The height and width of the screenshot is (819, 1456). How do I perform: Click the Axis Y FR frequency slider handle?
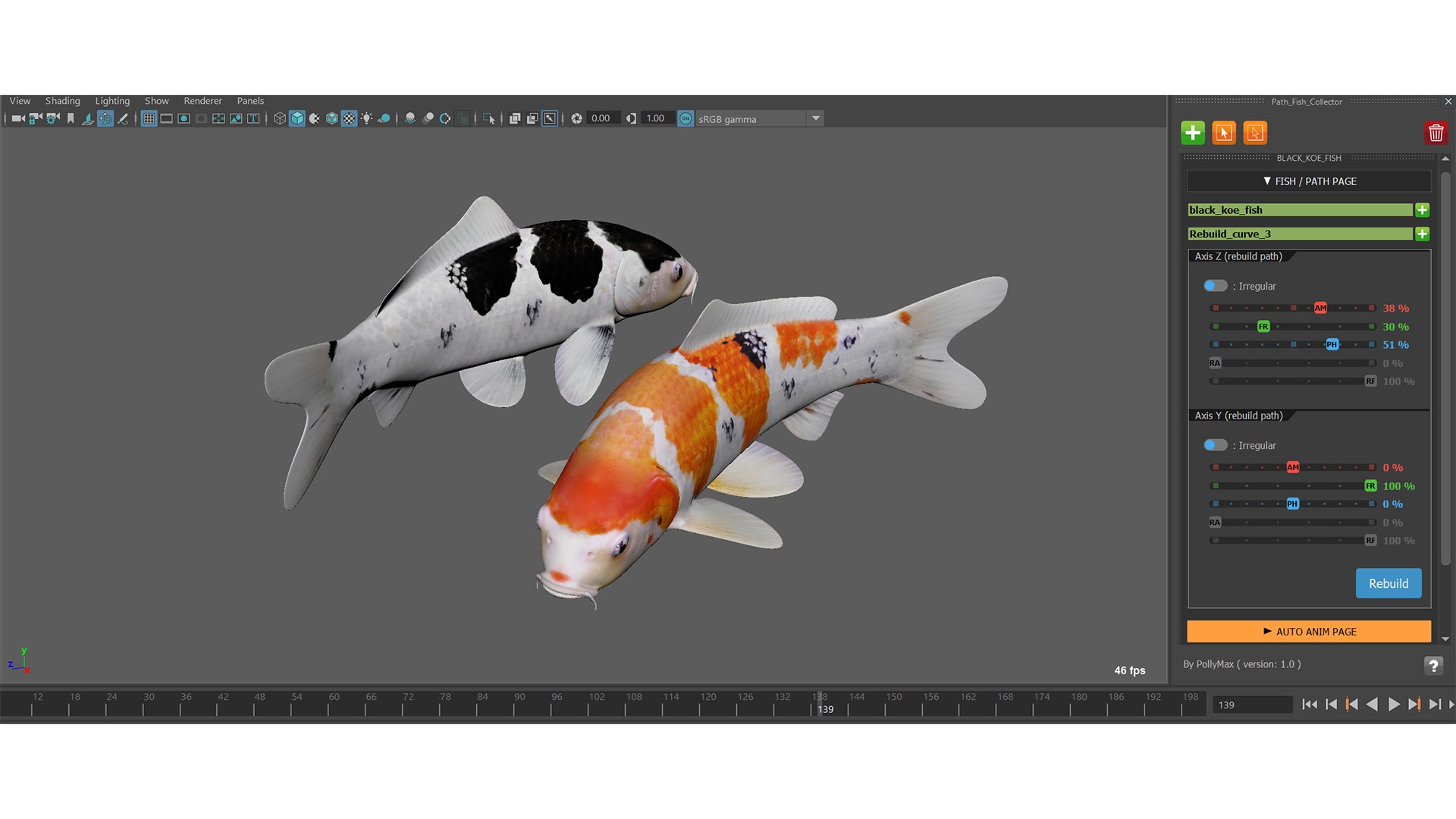pos(1370,486)
